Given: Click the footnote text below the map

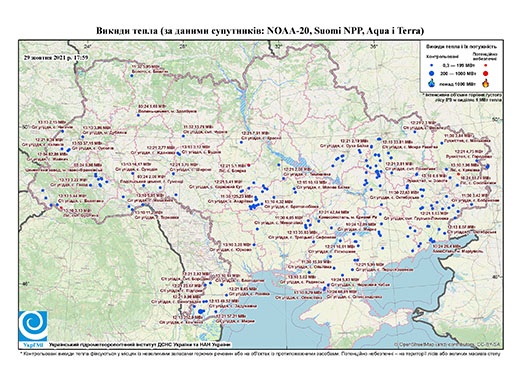Looking at the screenshot, I should click(x=260, y=353).
